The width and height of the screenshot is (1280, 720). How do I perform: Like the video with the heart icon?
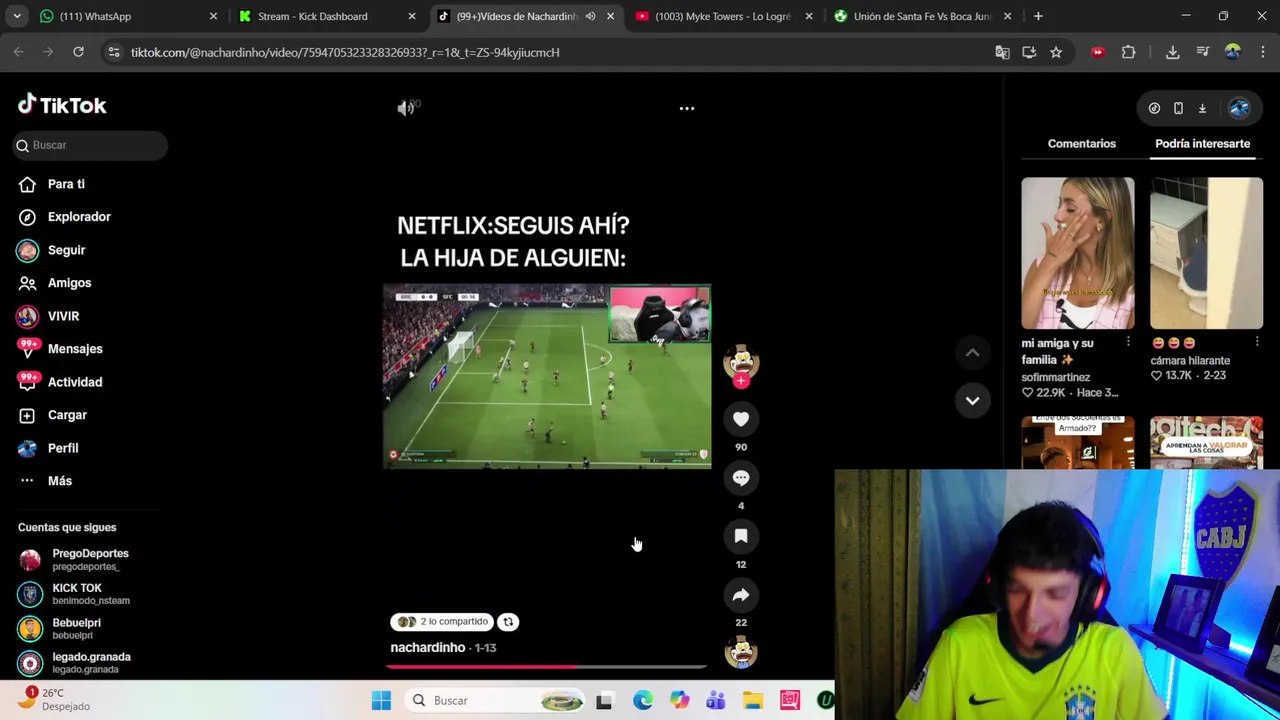(x=741, y=420)
